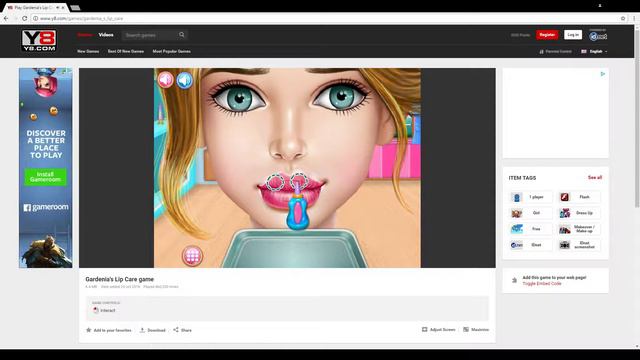Select the Makeover / Make-up tag
This screenshot has width=640, height=360.
coord(579,229)
